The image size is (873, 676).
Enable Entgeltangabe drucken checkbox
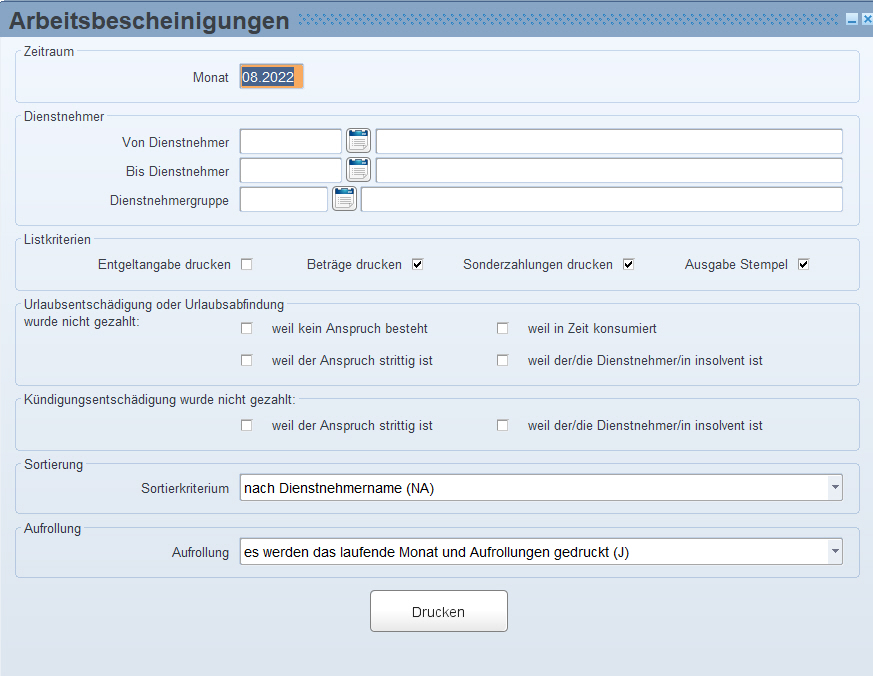click(x=246, y=265)
